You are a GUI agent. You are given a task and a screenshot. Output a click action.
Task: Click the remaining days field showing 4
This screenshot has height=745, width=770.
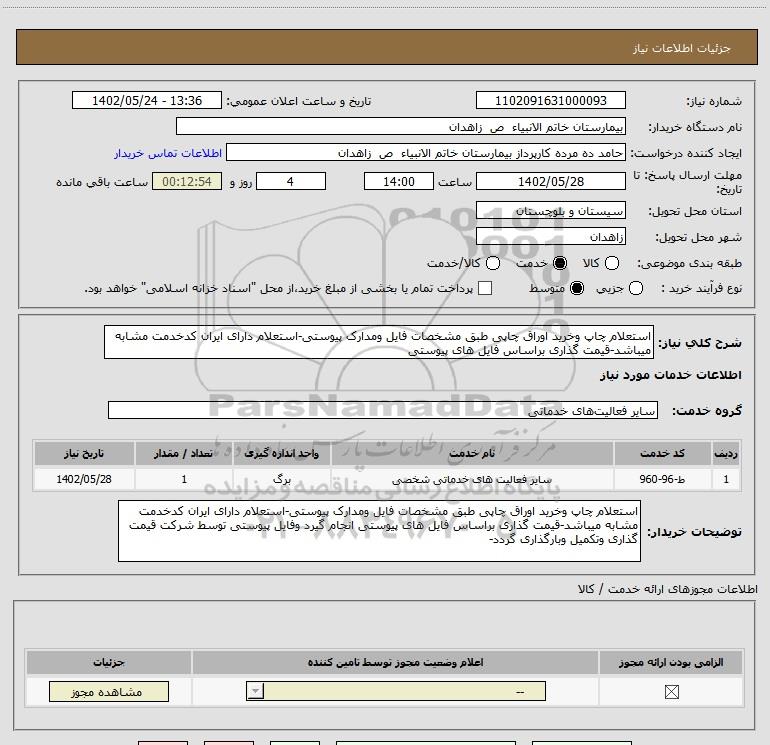291,181
